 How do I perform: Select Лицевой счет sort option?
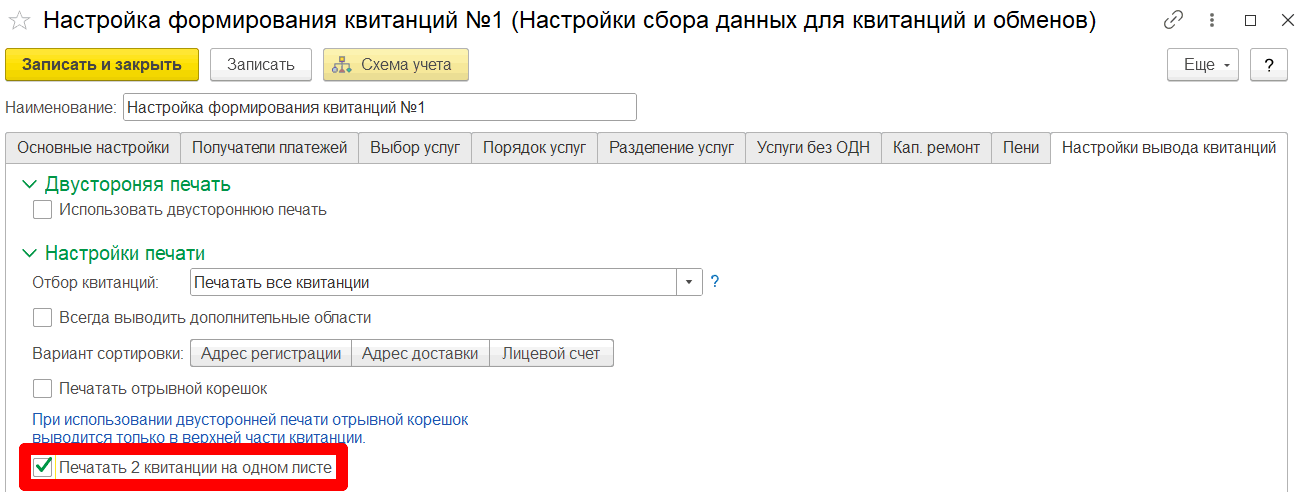point(551,353)
